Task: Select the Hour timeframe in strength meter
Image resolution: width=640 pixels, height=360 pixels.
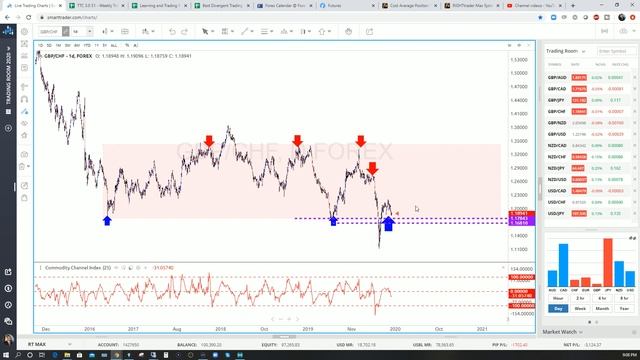Action: (558, 298)
